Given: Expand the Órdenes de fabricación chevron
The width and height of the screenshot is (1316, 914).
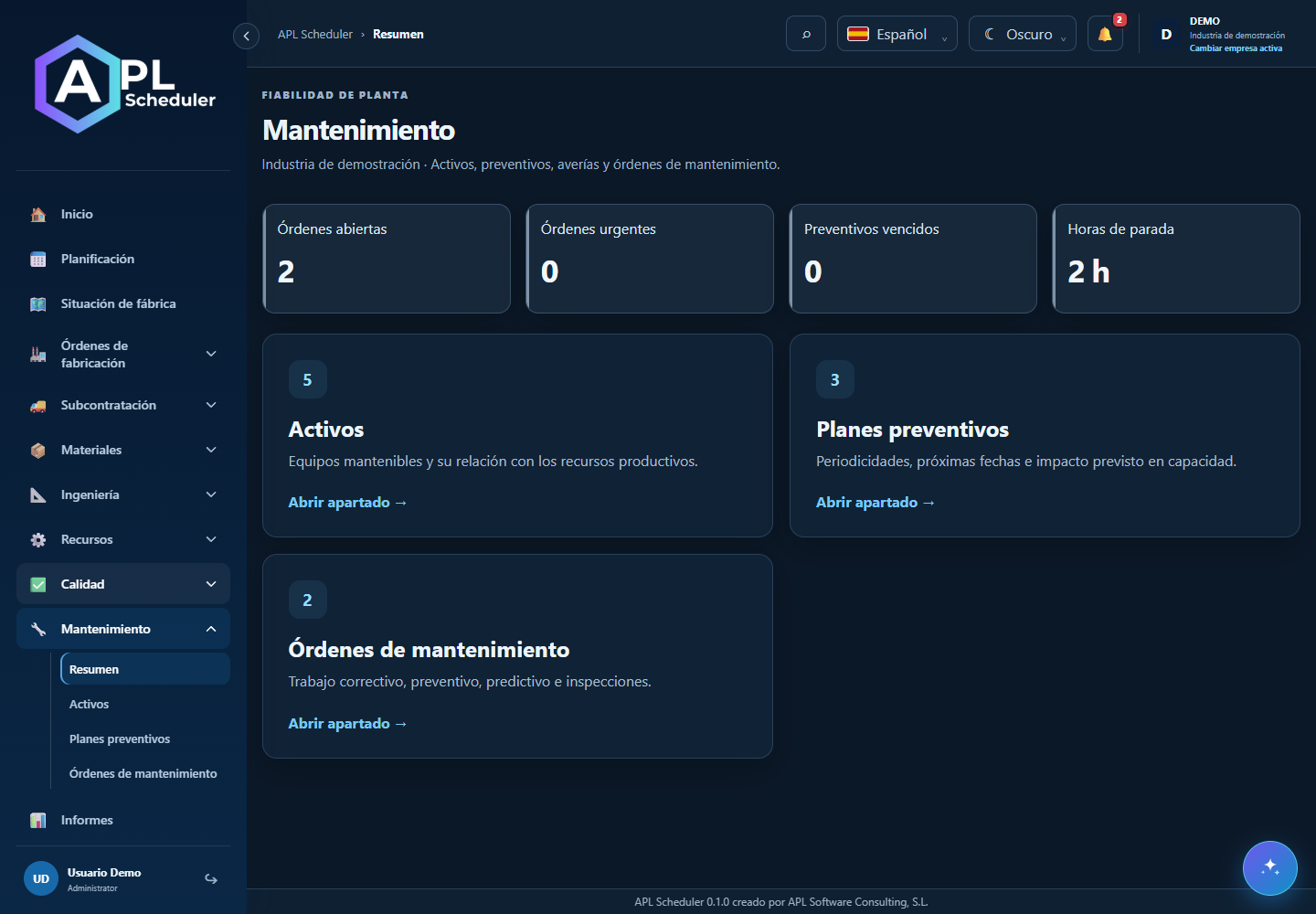Looking at the screenshot, I should tap(211, 354).
